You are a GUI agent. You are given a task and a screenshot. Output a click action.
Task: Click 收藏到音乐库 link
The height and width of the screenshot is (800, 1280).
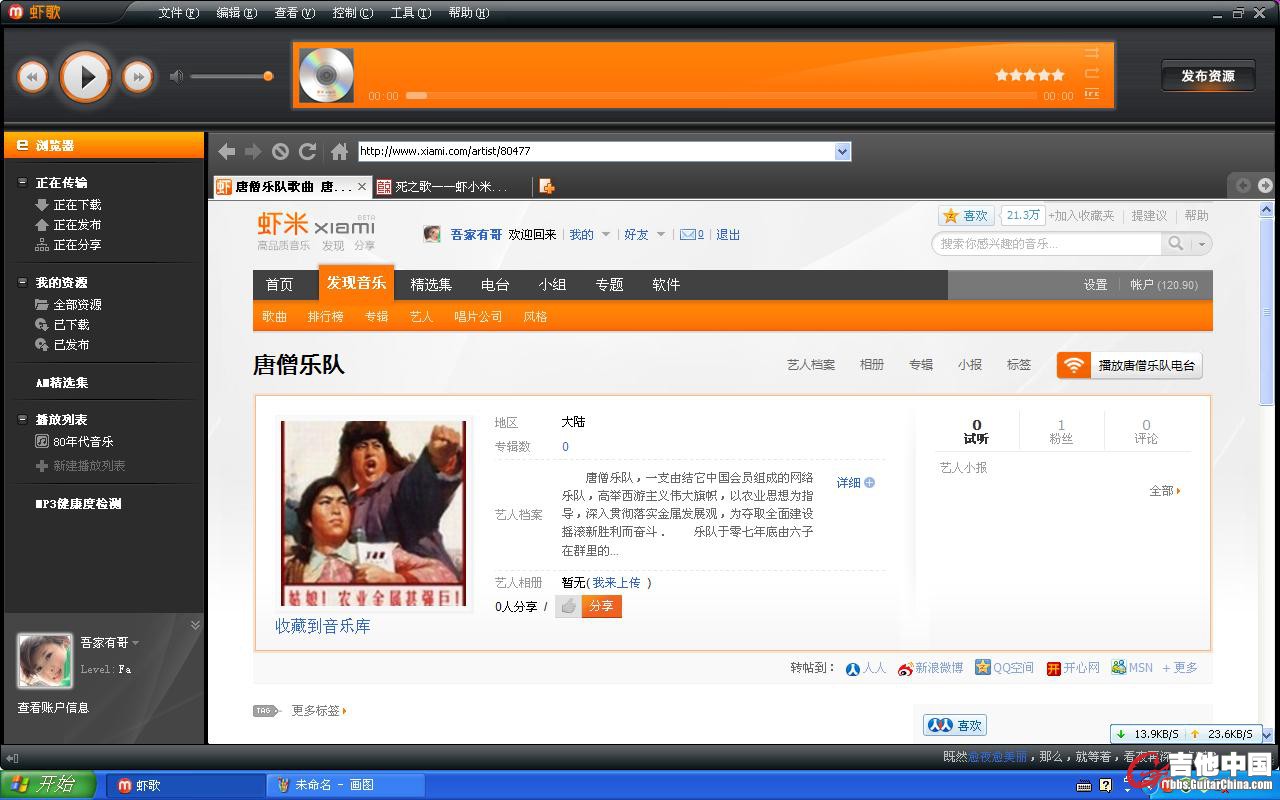pos(322,626)
